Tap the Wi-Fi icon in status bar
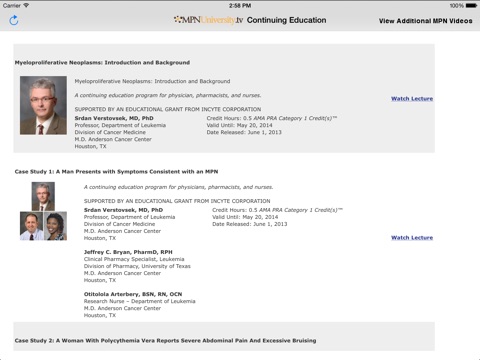Screen dimensions: 480x360 tap(26, 5)
